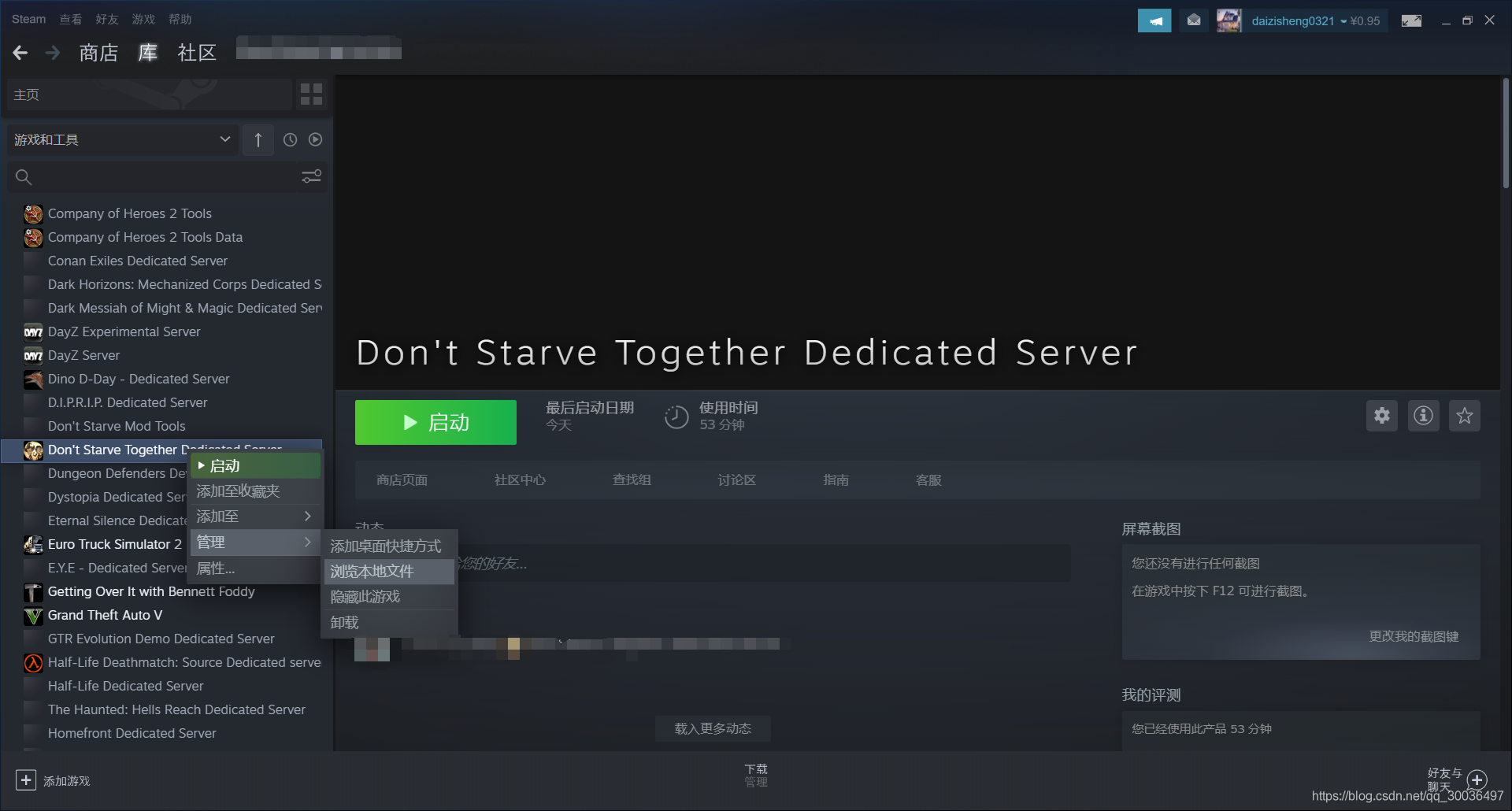Choose 隐藏此游戏 in the submenu
This screenshot has height=811, width=1512.
tap(389, 597)
